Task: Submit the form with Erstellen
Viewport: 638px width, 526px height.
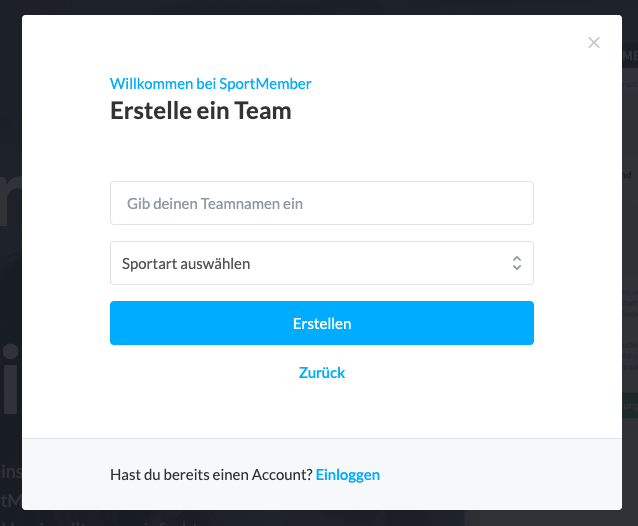Action: coord(321,323)
